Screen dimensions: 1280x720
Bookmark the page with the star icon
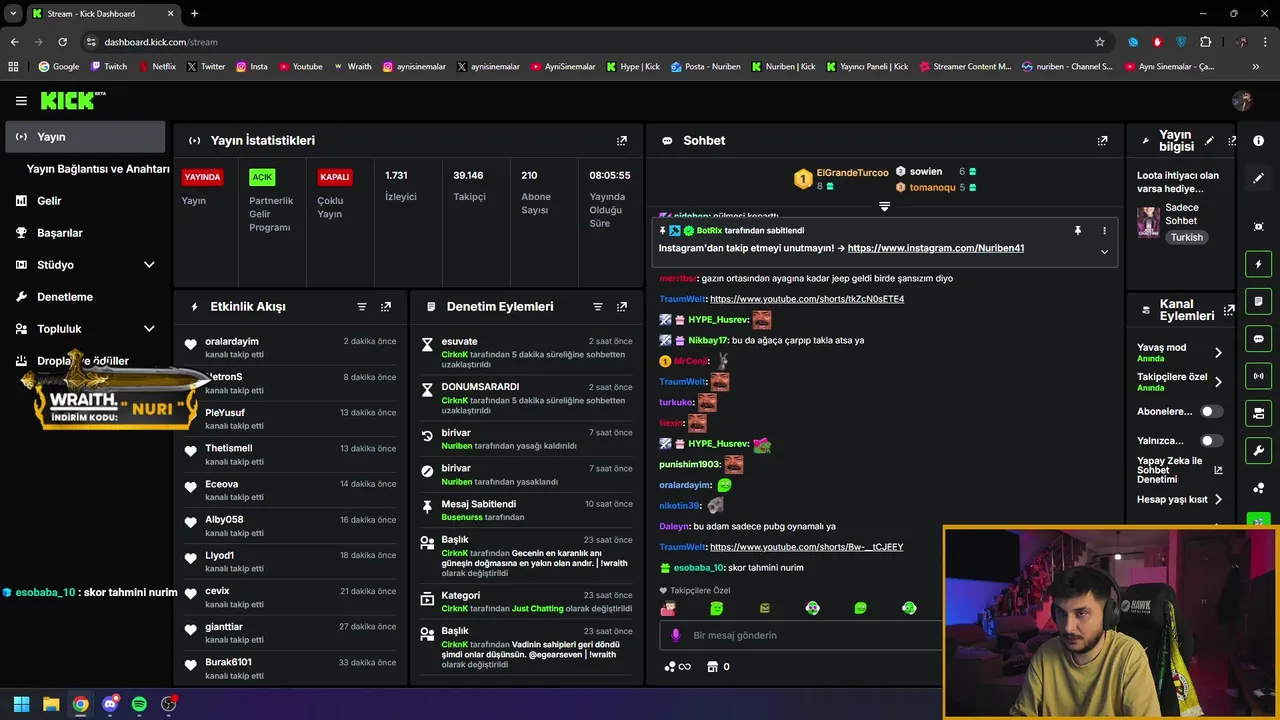coord(1100,42)
